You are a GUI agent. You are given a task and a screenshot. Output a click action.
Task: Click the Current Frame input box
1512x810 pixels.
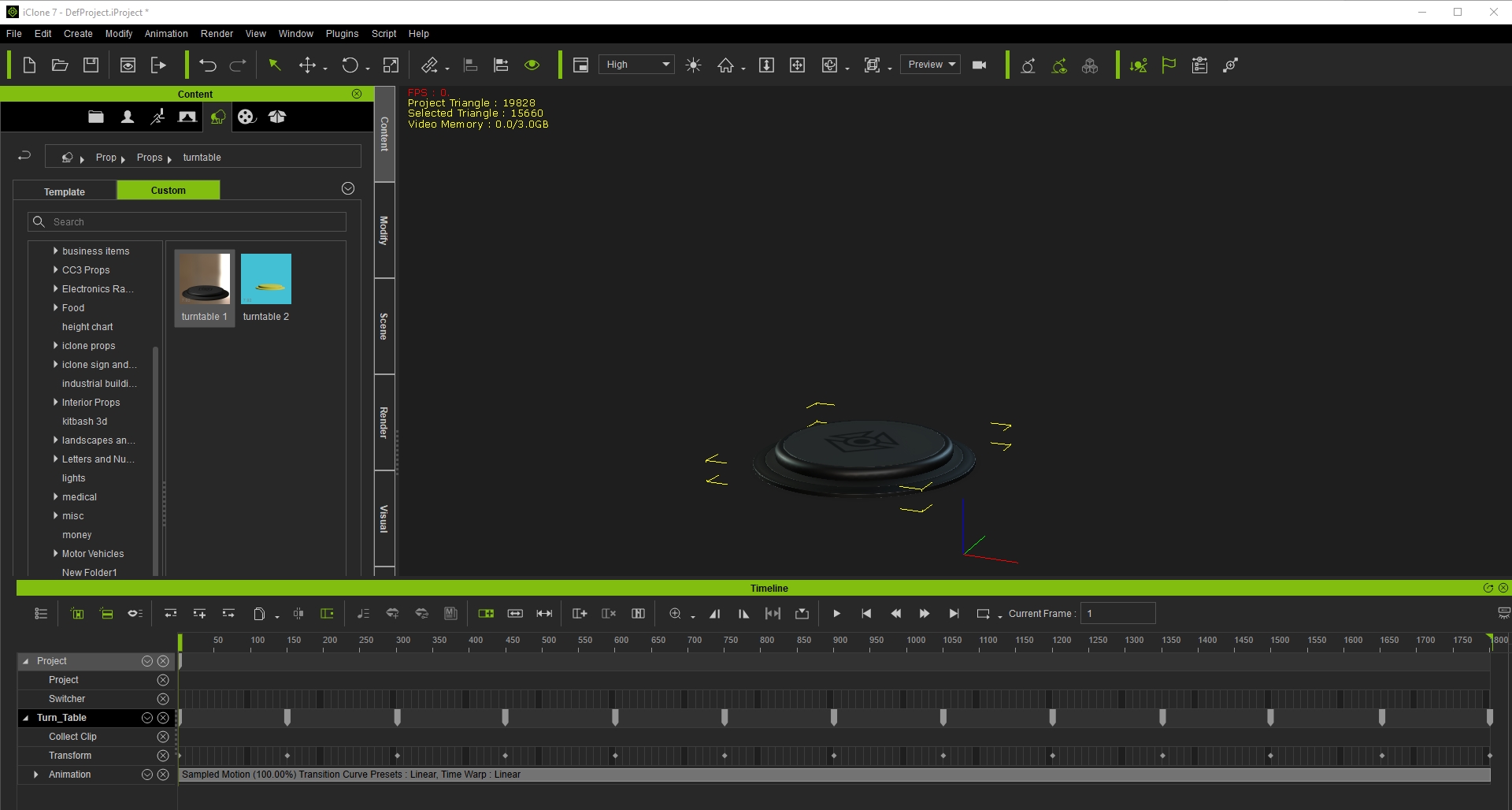[x=1118, y=614]
